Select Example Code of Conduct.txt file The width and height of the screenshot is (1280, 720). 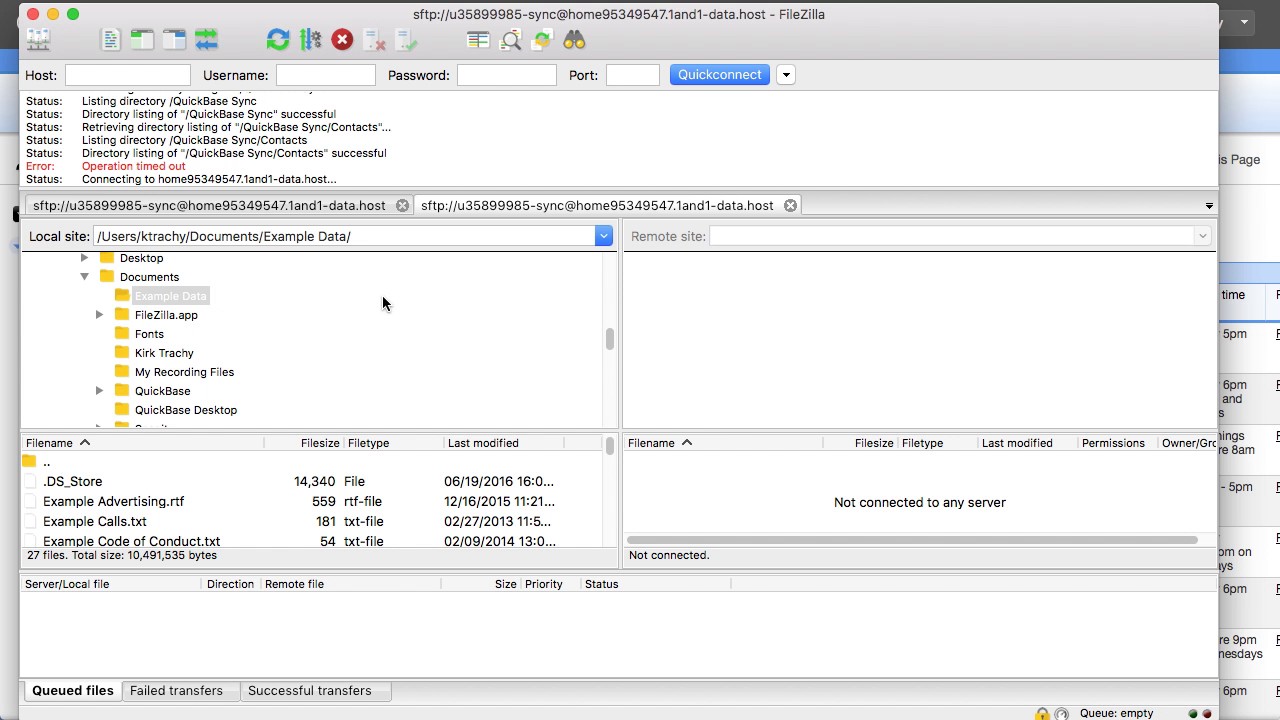[x=310, y=541]
